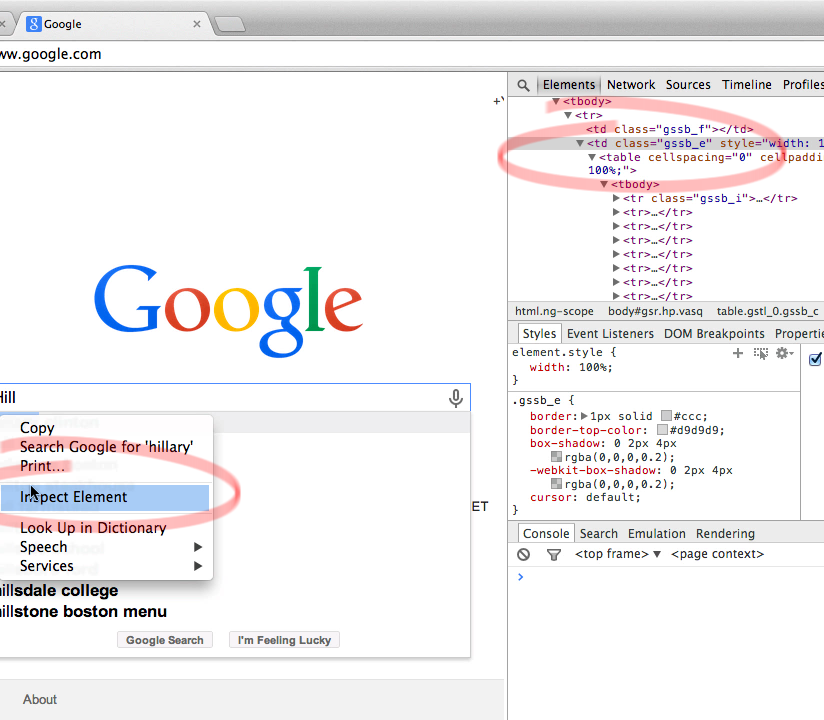The width and height of the screenshot is (824, 720).
Task: Open a new browser tab
Action: click(x=230, y=24)
